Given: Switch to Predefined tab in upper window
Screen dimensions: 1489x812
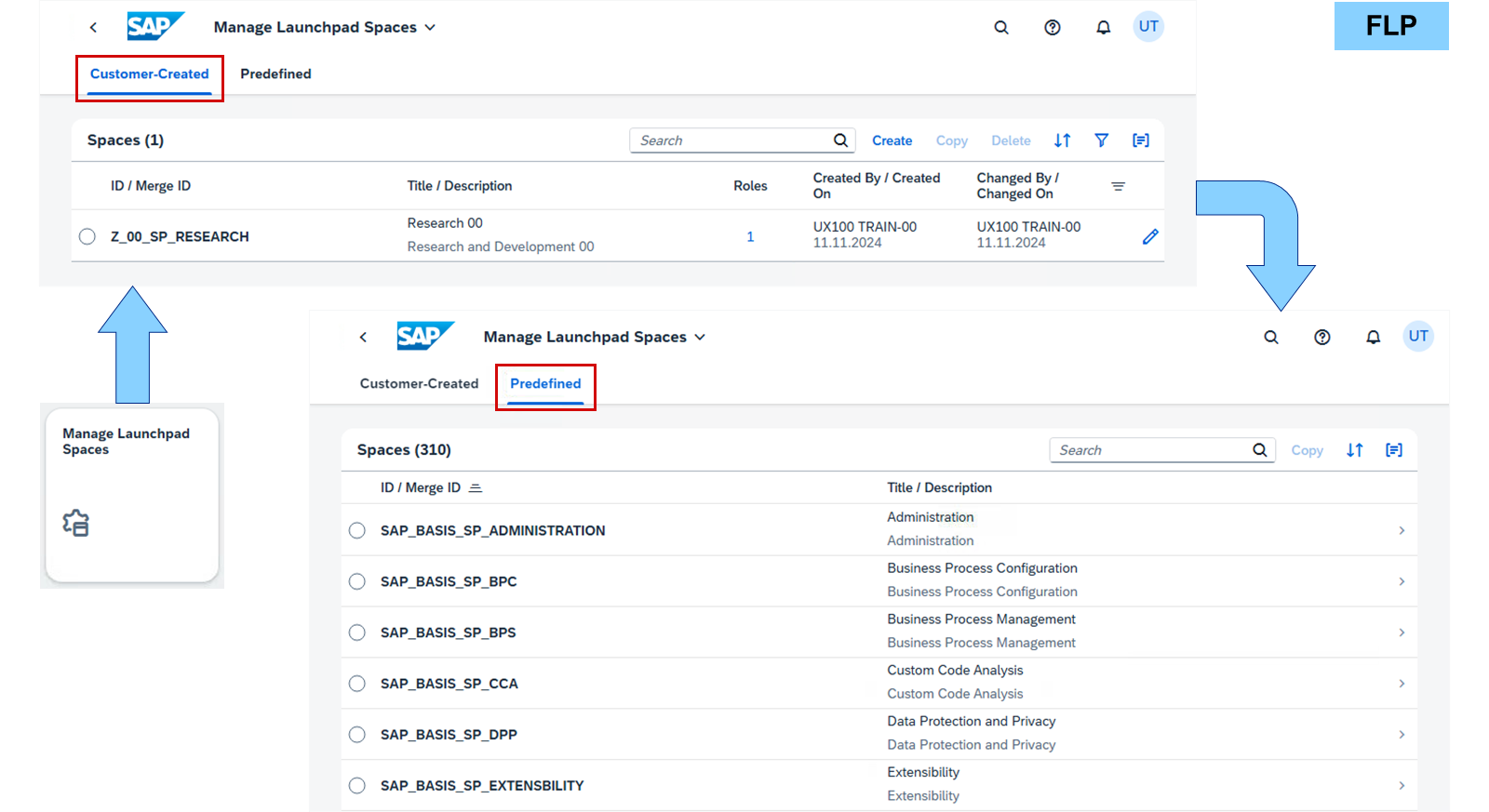Looking at the screenshot, I should coord(275,74).
